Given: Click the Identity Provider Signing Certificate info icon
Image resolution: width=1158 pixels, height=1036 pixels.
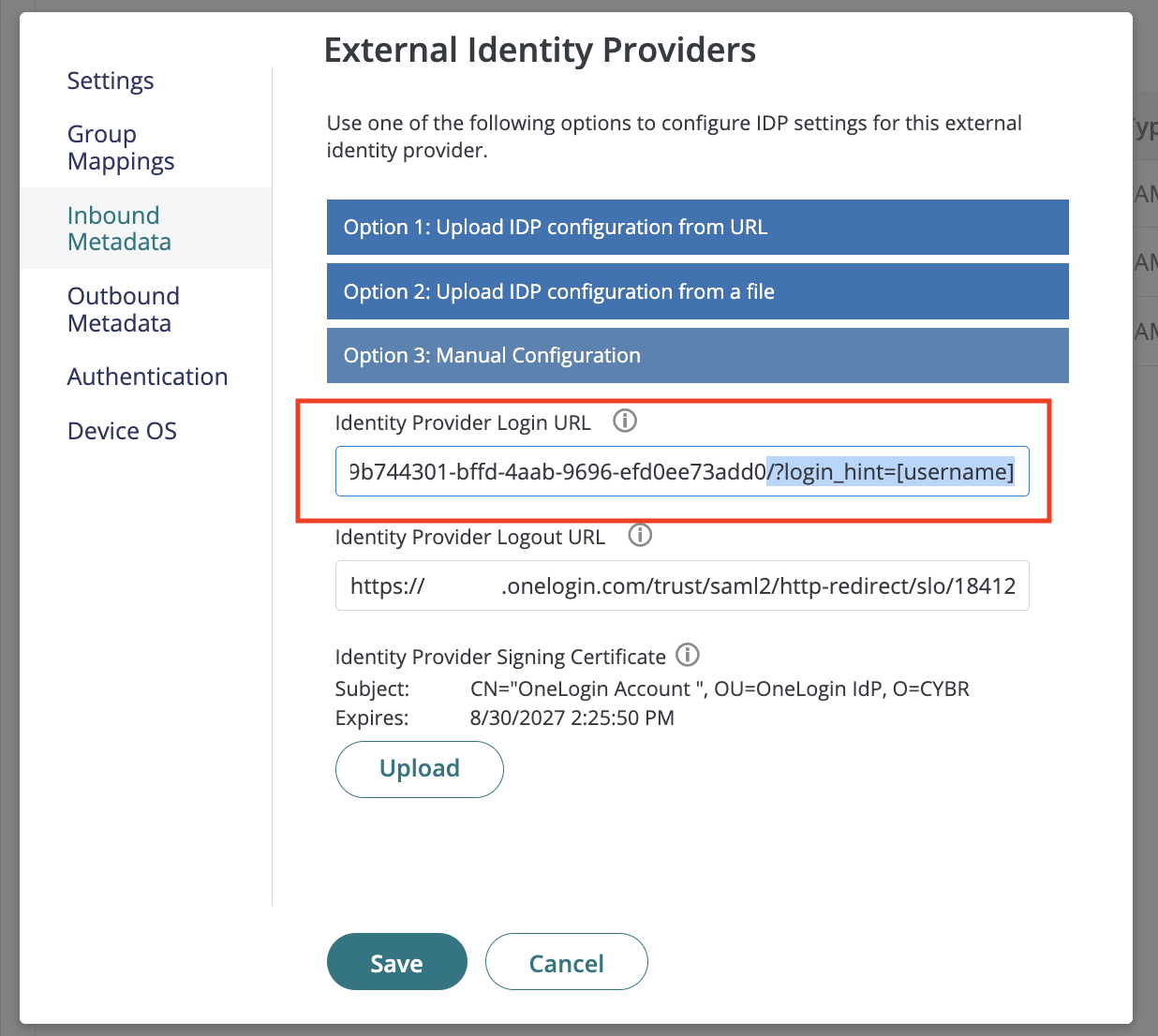Looking at the screenshot, I should click(x=688, y=655).
